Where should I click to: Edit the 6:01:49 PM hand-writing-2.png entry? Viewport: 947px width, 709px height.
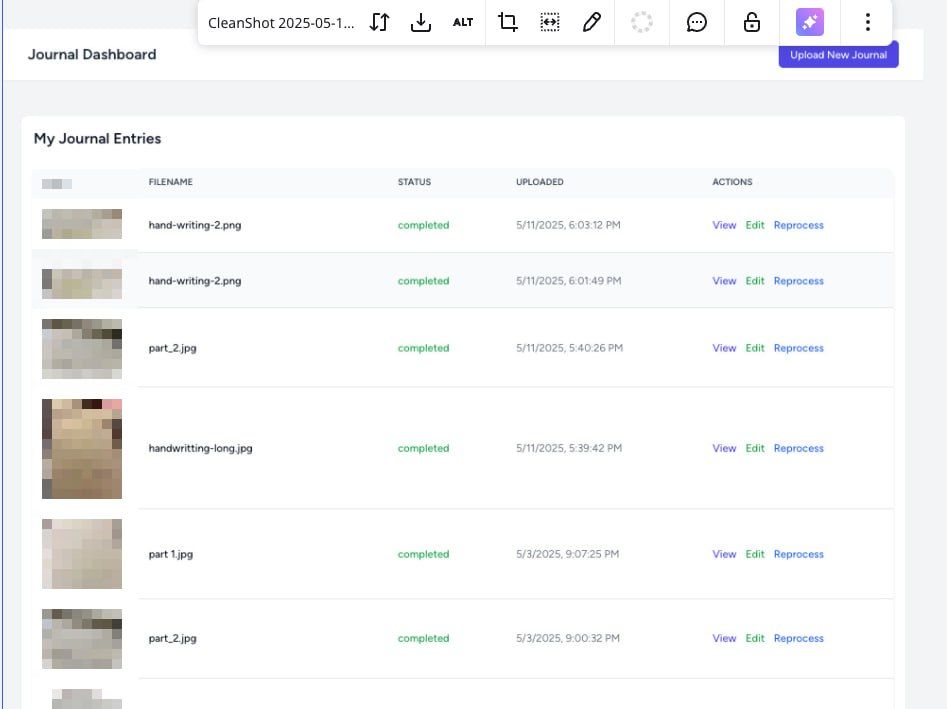coord(755,281)
